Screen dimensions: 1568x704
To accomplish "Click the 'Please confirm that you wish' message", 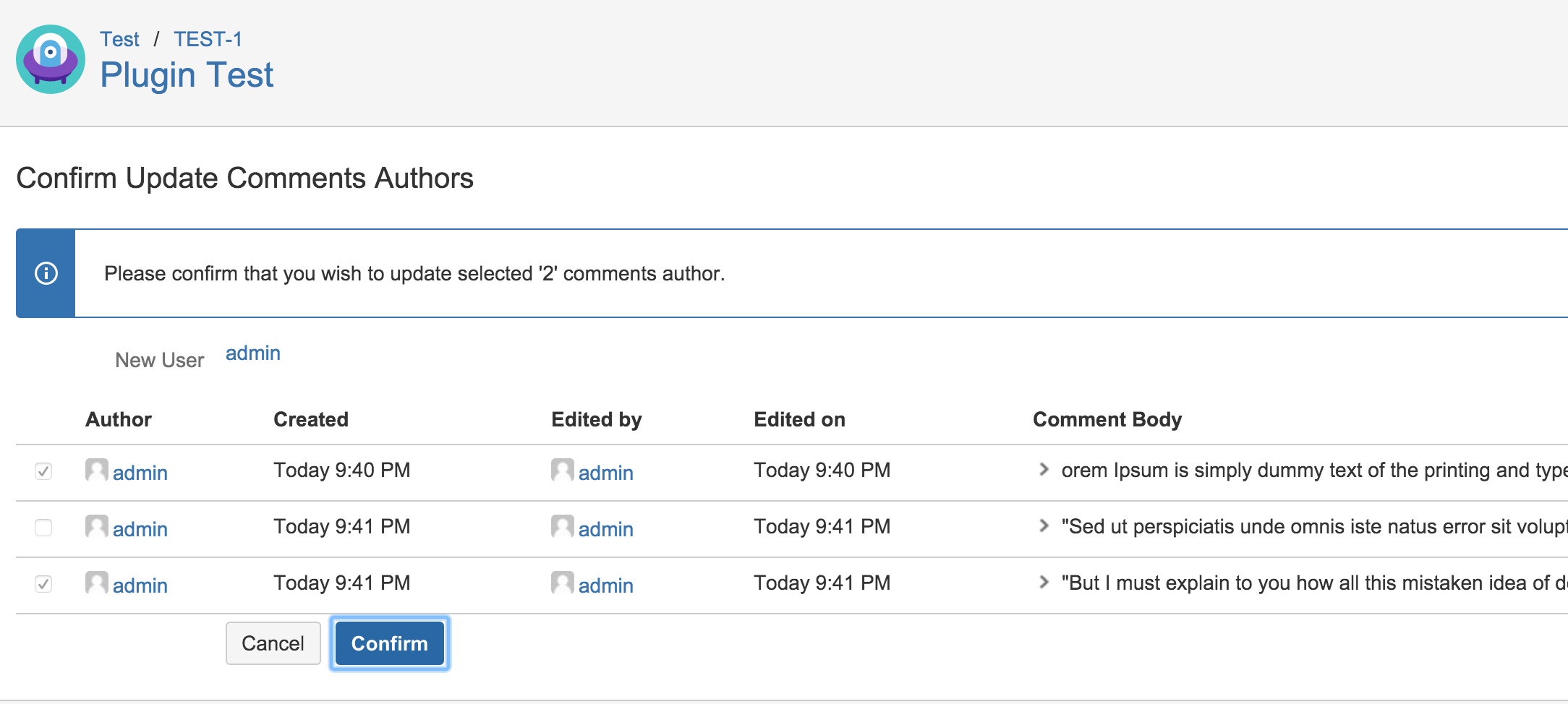I will tap(414, 273).
